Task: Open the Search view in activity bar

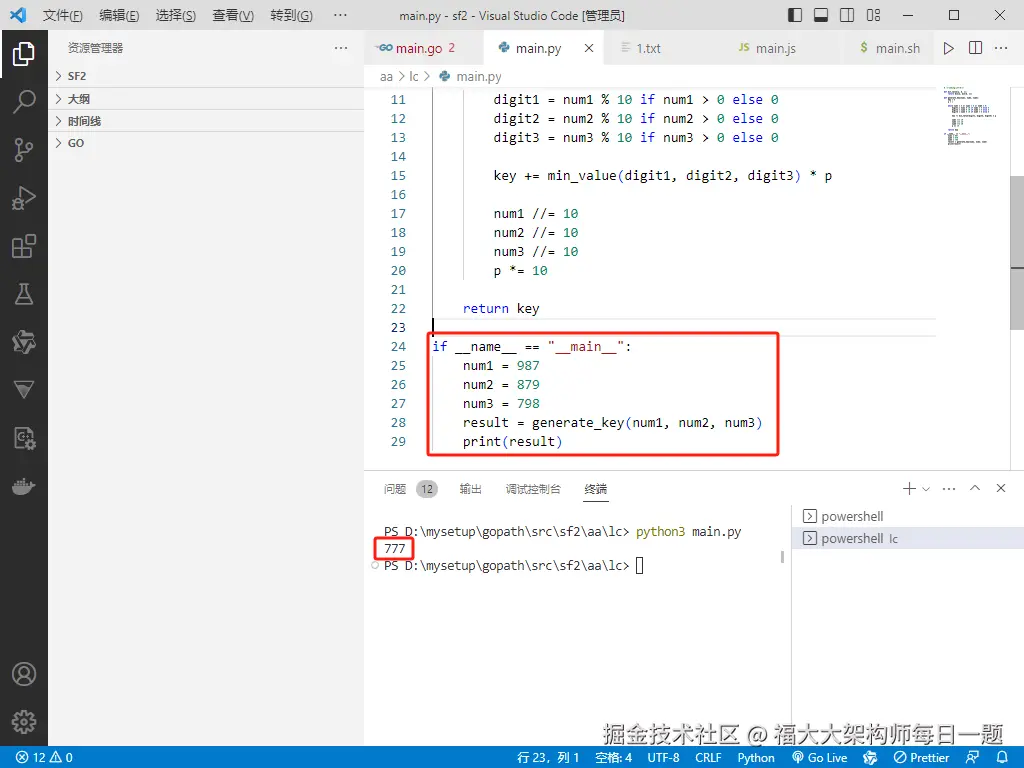Action: pyautogui.click(x=24, y=101)
